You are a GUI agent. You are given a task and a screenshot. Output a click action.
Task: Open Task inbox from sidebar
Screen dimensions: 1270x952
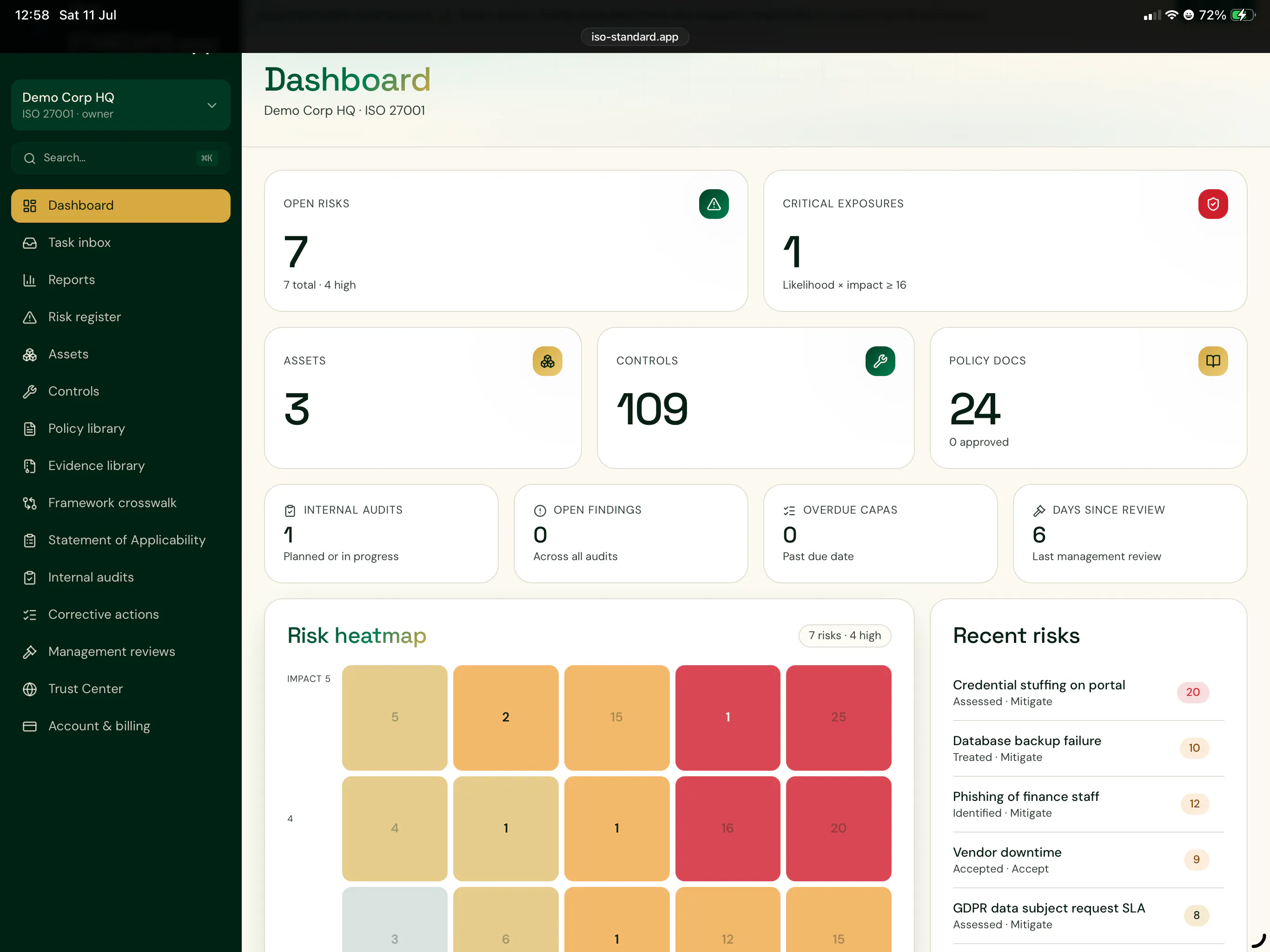(x=120, y=243)
